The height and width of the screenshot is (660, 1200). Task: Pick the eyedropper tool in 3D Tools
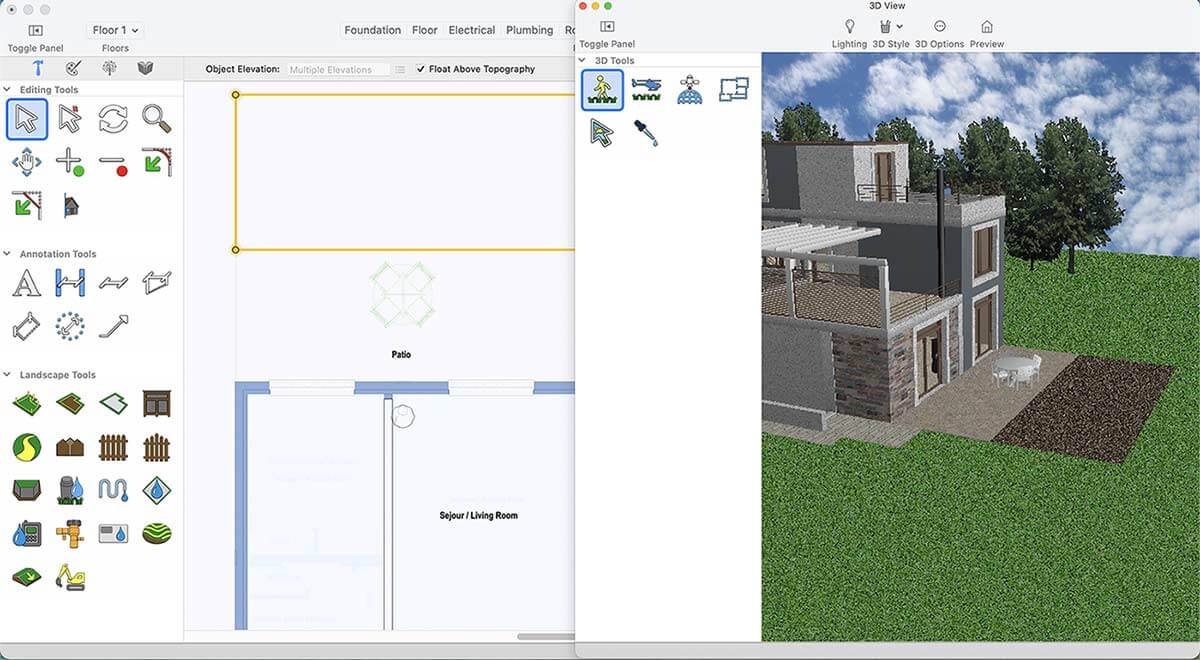coord(646,133)
